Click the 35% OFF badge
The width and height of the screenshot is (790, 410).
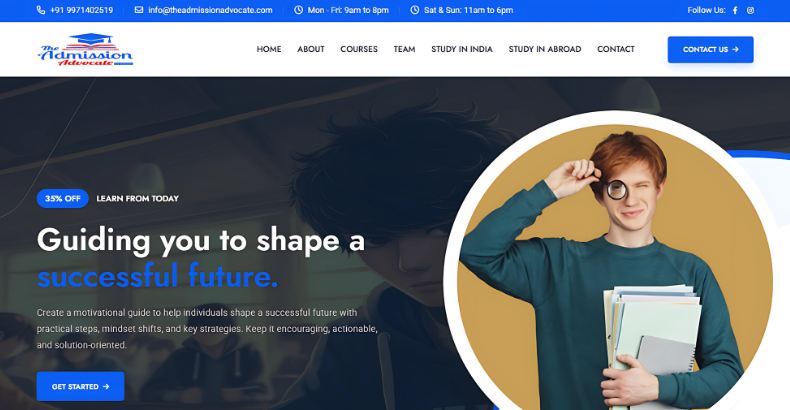coord(62,198)
